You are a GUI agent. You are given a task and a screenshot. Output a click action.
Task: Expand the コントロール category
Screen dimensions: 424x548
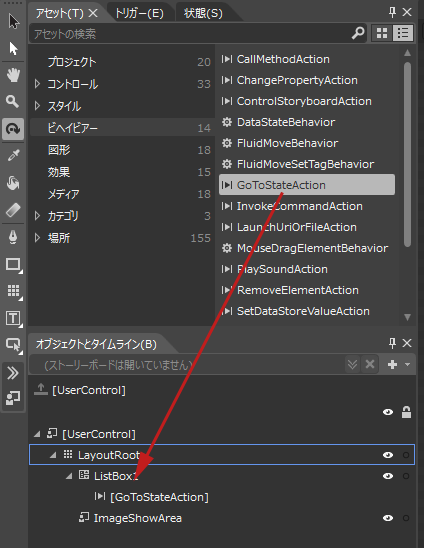[37, 84]
